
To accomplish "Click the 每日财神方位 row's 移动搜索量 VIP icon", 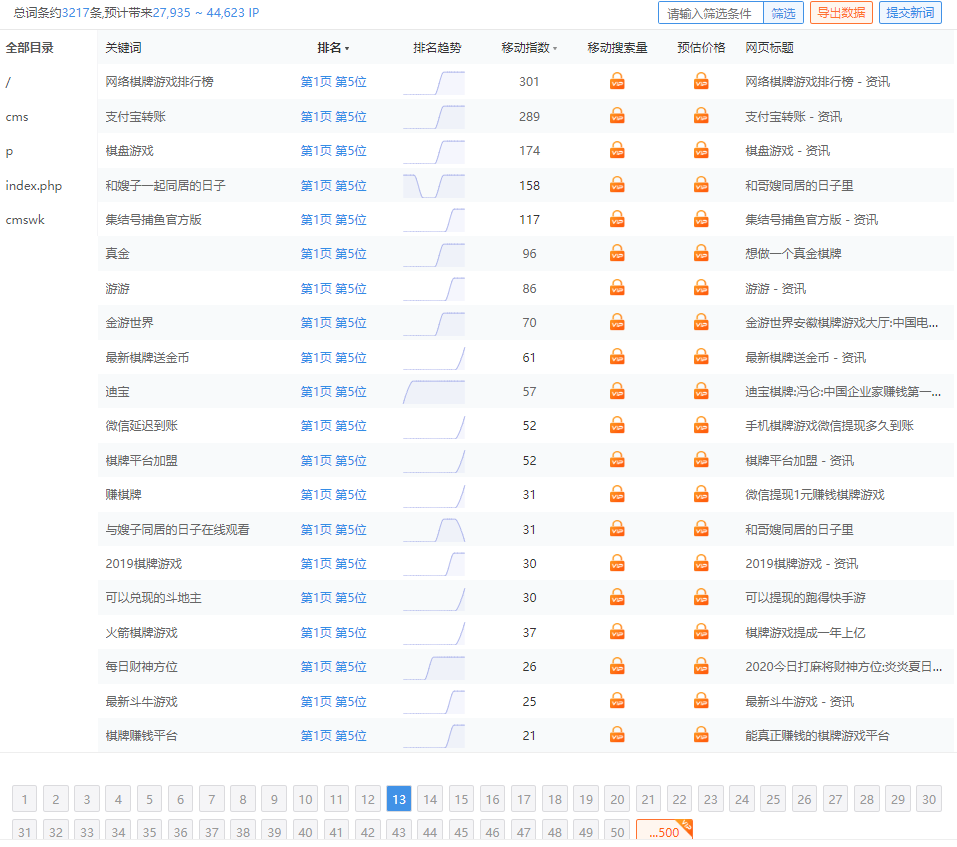I will tap(617, 666).
